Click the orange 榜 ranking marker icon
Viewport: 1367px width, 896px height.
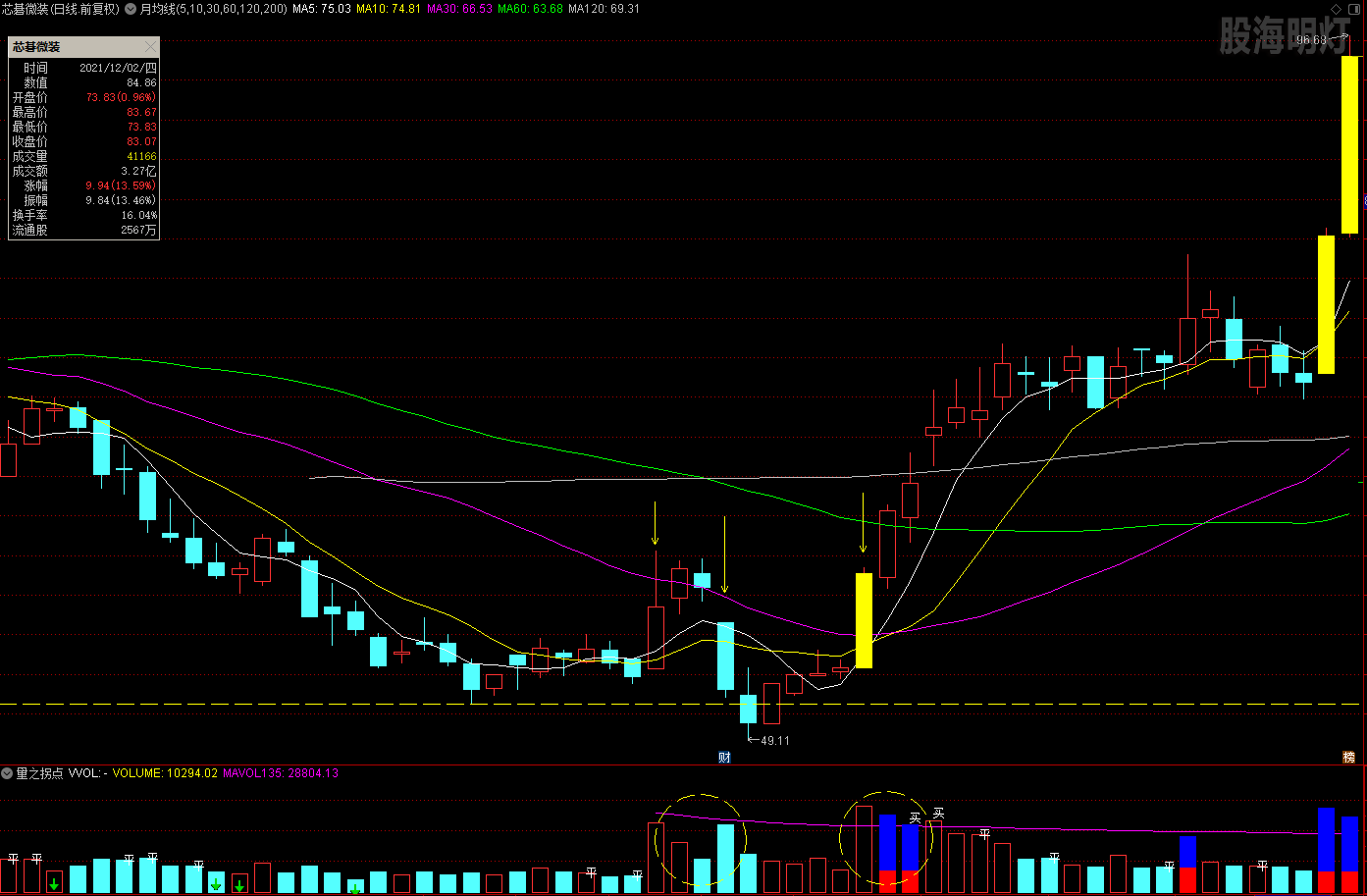click(1349, 757)
